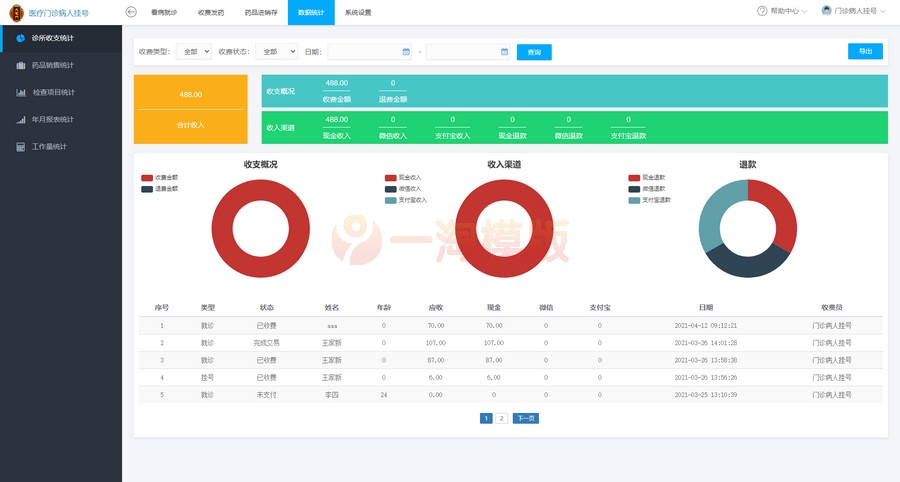Expand 帮助中心 help menu
This screenshot has width=900, height=482.
[782, 11]
